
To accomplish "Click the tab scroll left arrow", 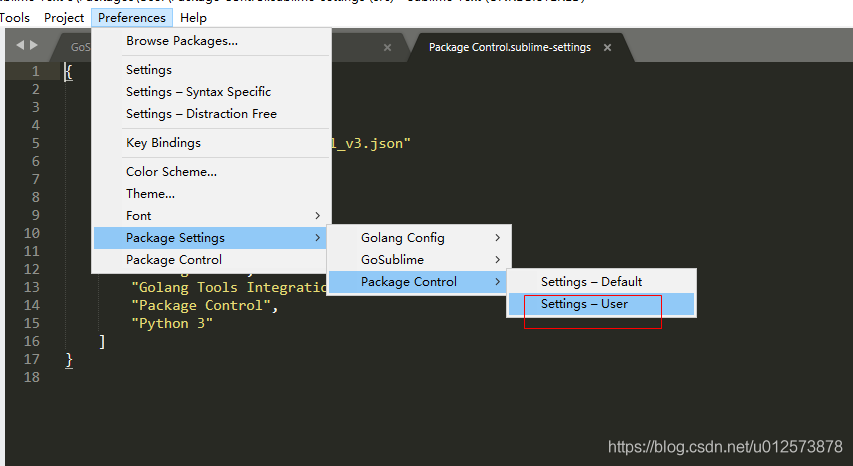I will (19, 46).
